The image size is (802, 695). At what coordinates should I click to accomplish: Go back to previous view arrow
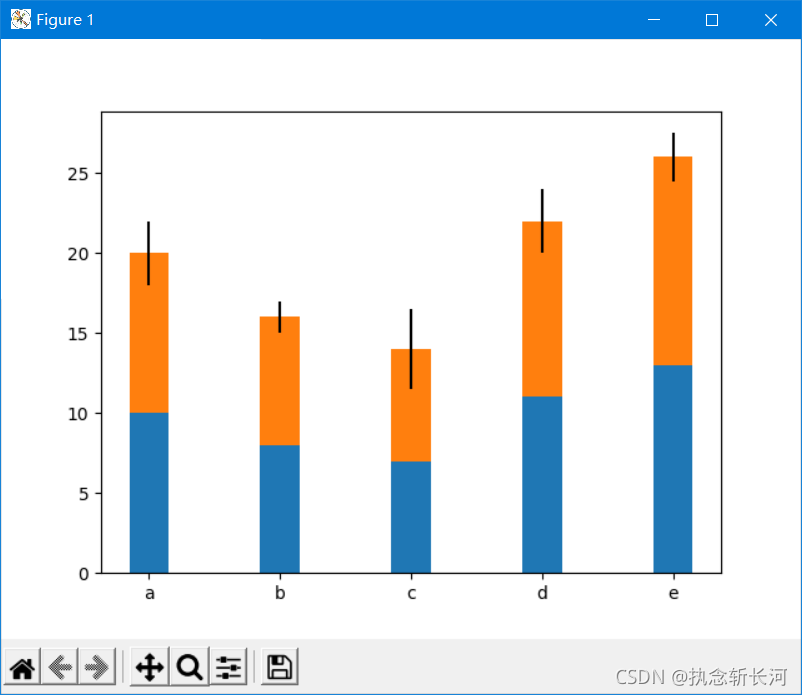(60, 667)
